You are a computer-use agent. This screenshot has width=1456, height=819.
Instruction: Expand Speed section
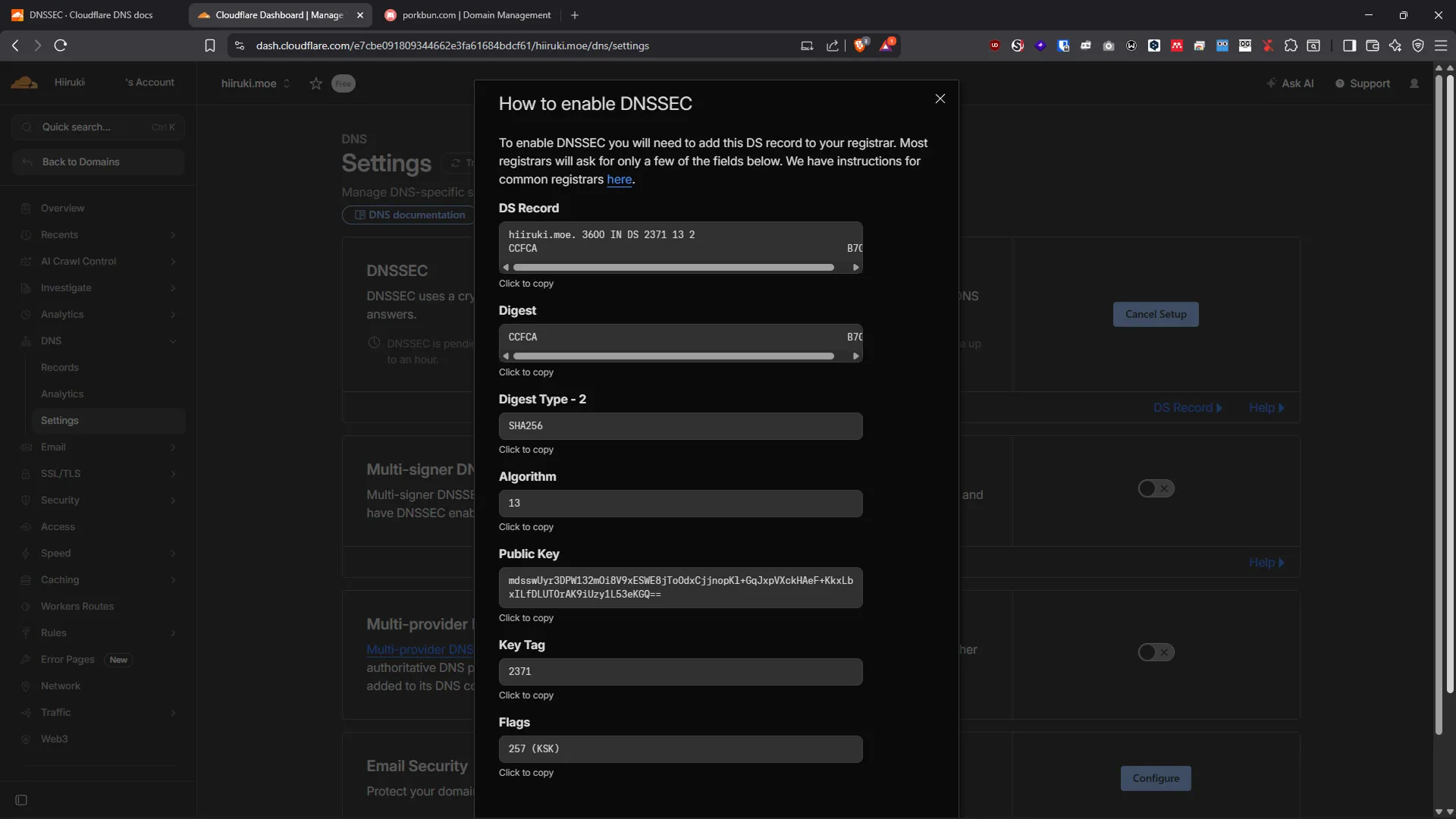(x=98, y=554)
